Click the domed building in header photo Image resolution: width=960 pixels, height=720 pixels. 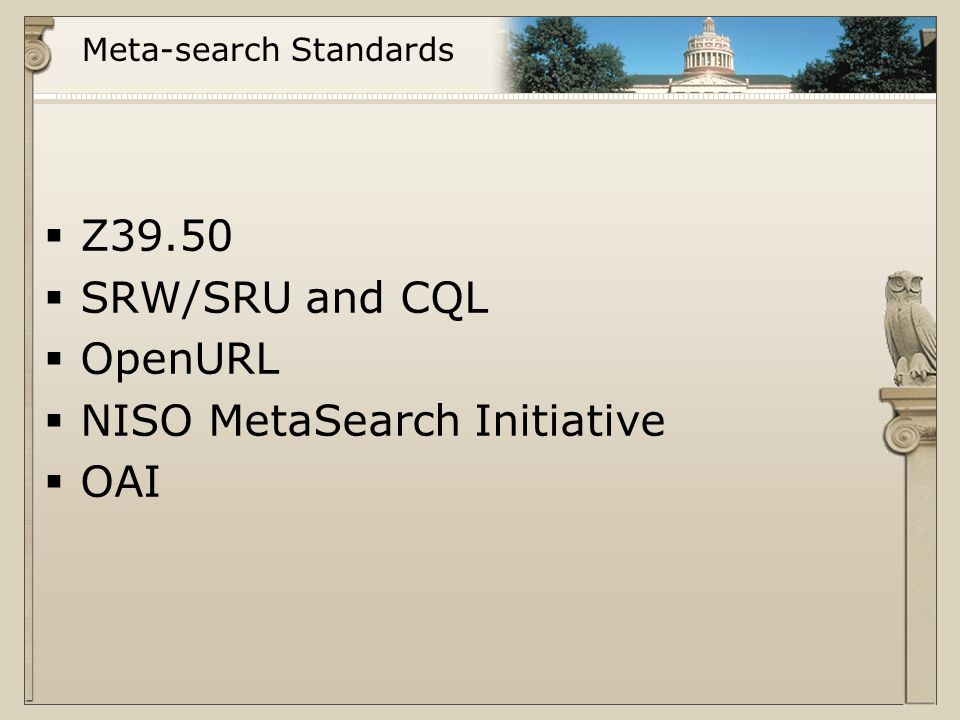click(x=708, y=53)
